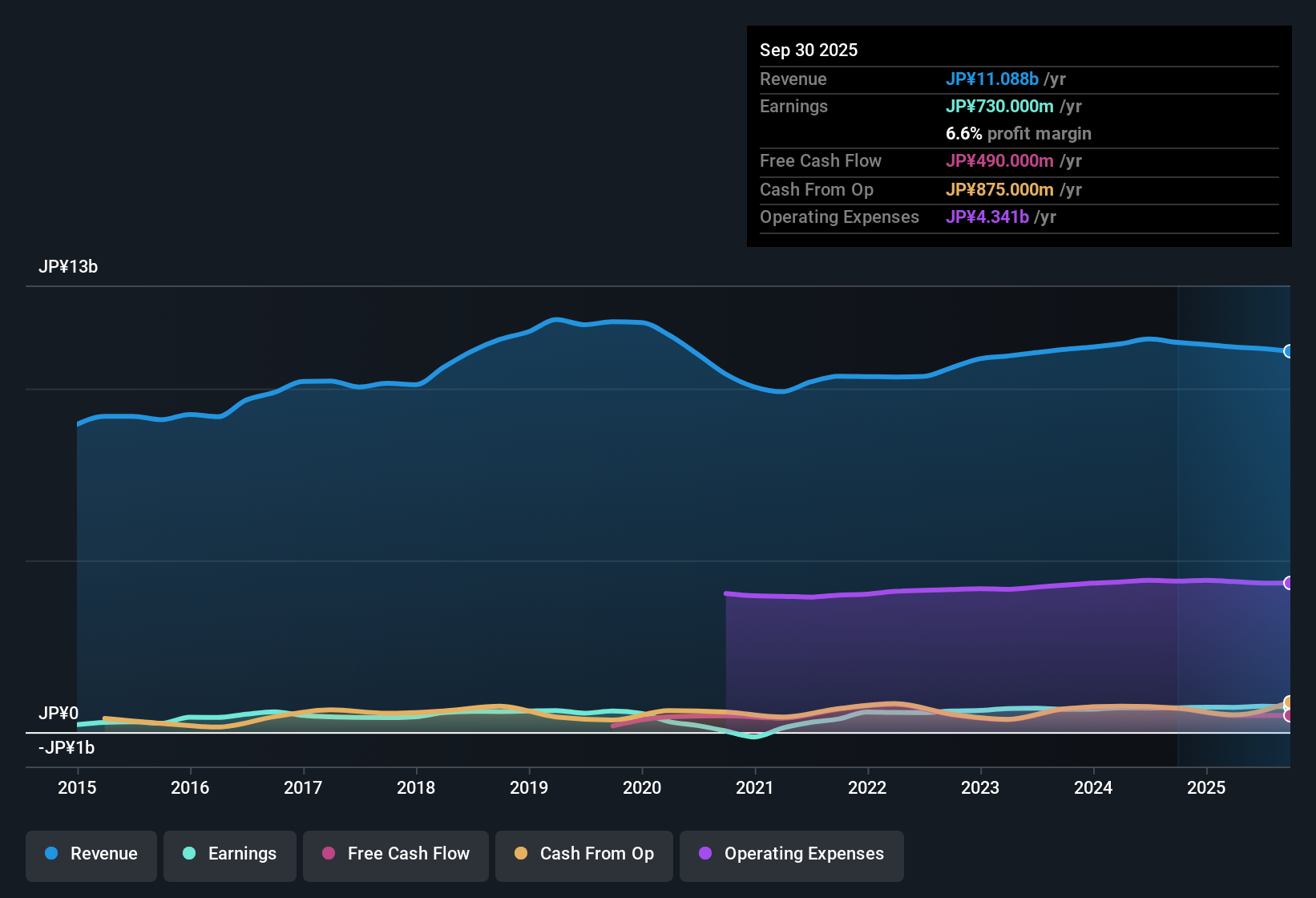Click the Revenue endpoint marker on the chart
Image resolution: width=1316 pixels, height=898 pixels.
[1289, 351]
